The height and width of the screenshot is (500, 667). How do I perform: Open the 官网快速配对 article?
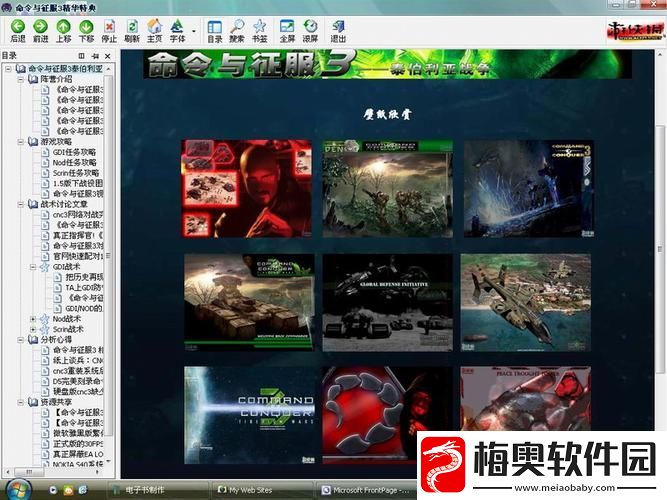[x=77, y=256]
